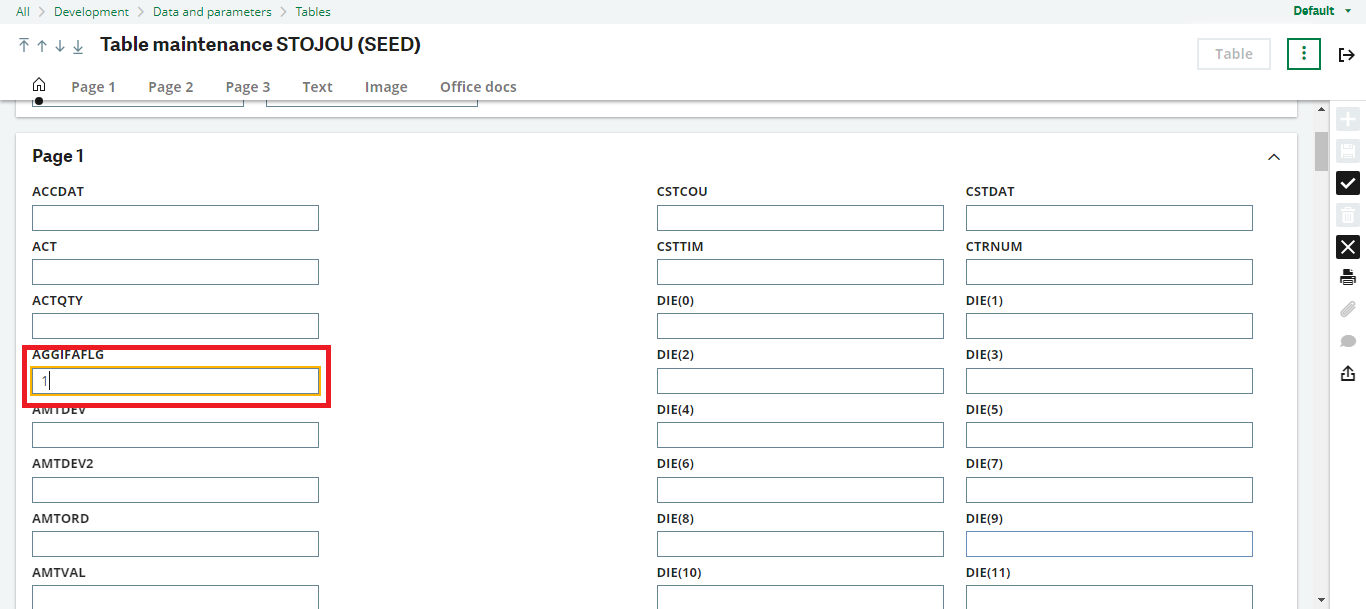Viewport: 1366px width, 609px height.
Task: Collapse the Page 1 section
Action: coord(1274,156)
